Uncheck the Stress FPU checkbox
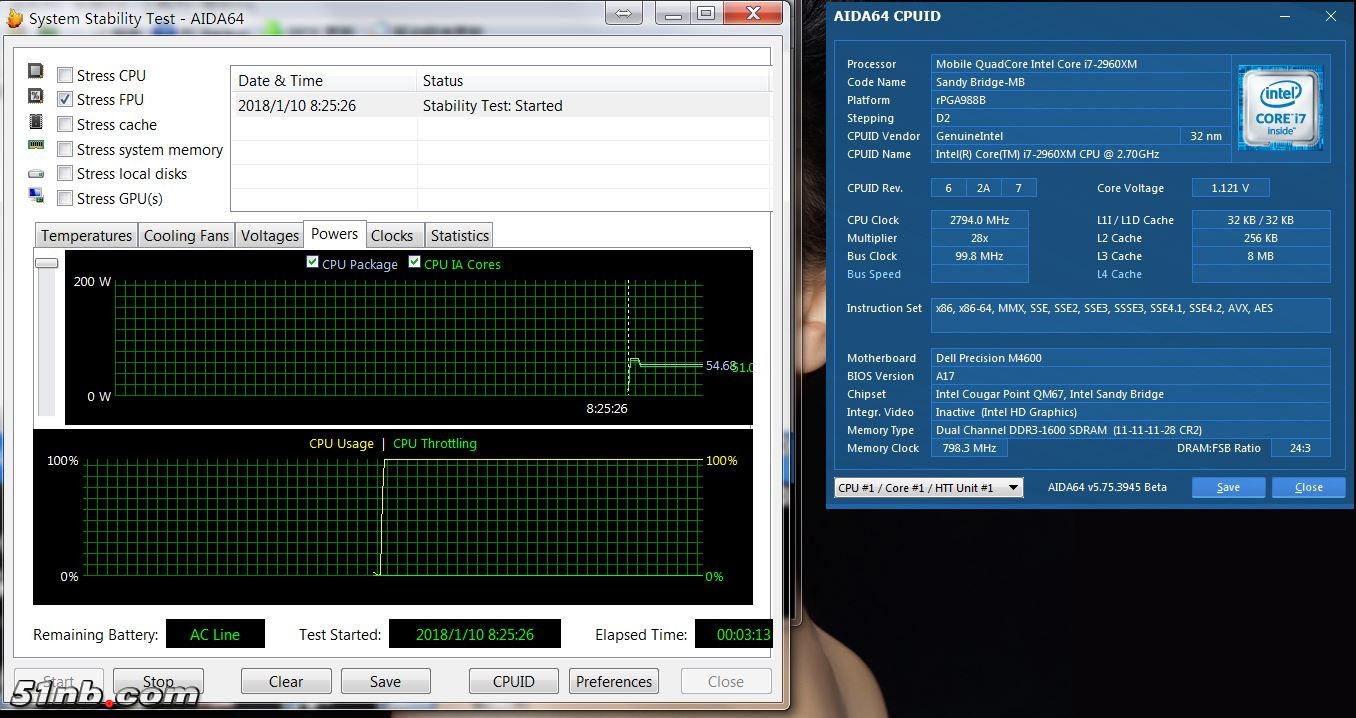 coord(65,99)
